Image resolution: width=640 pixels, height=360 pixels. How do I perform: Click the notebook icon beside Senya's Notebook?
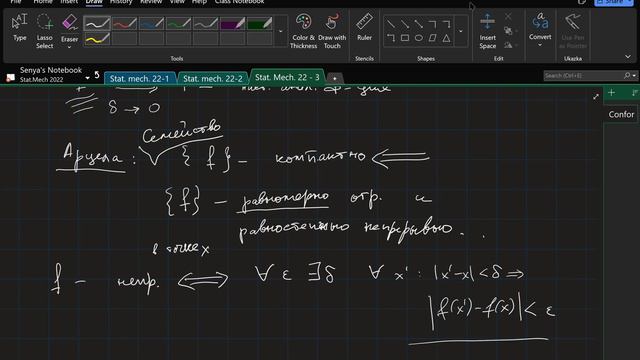click(11, 77)
